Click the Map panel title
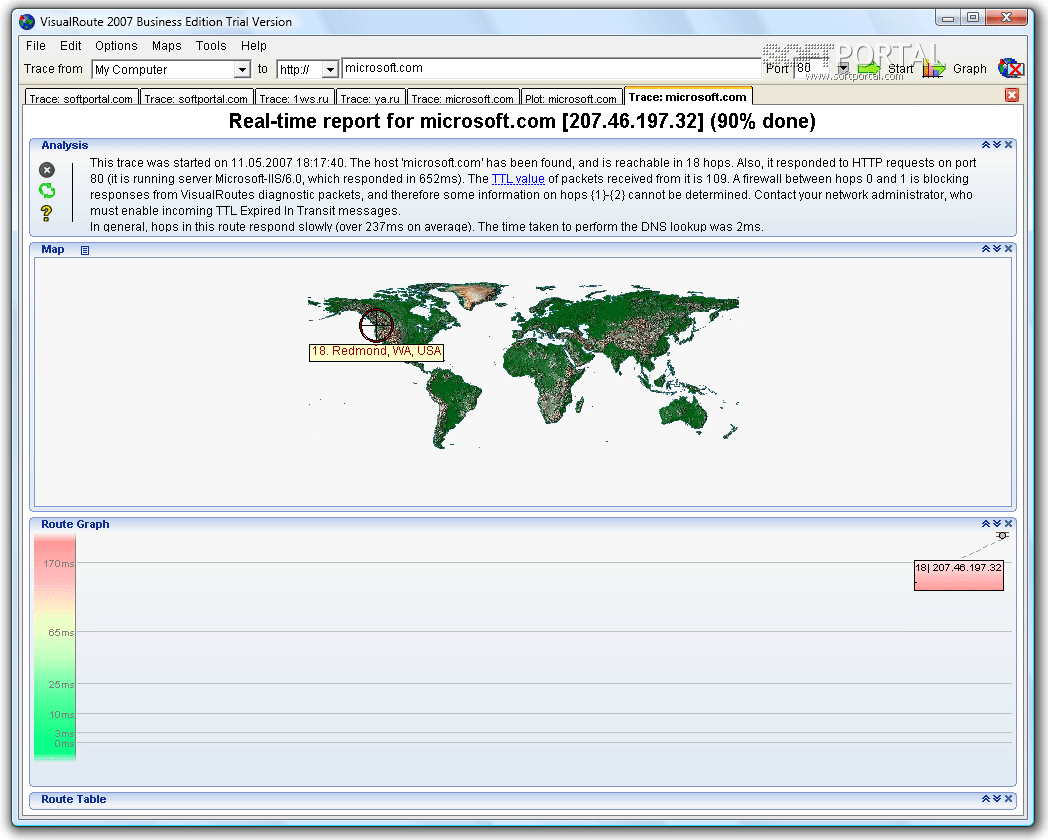Image resolution: width=1048 pixels, height=840 pixels. pyautogui.click(x=53, y=249)
